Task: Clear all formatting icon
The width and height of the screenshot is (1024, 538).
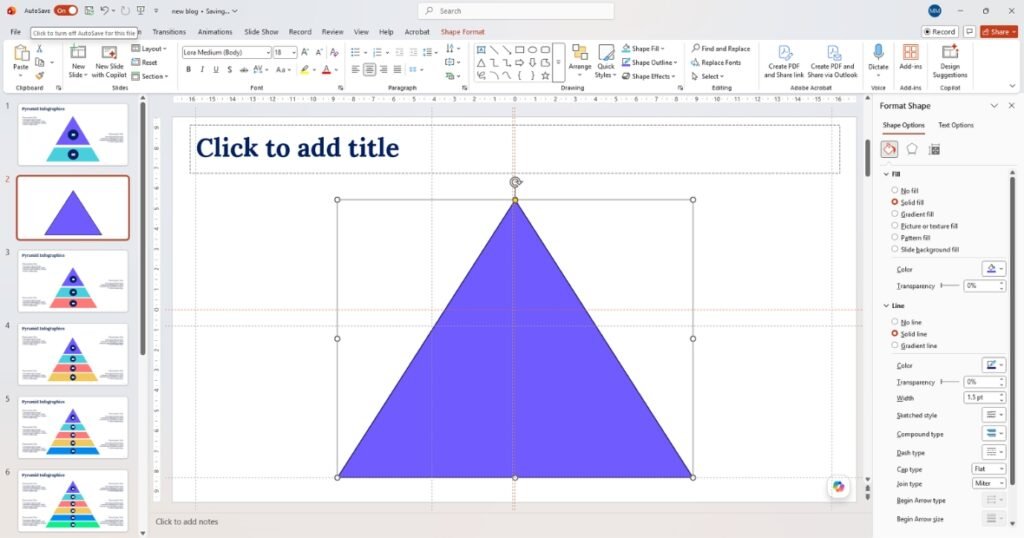Action: click(x=334, y=52)
